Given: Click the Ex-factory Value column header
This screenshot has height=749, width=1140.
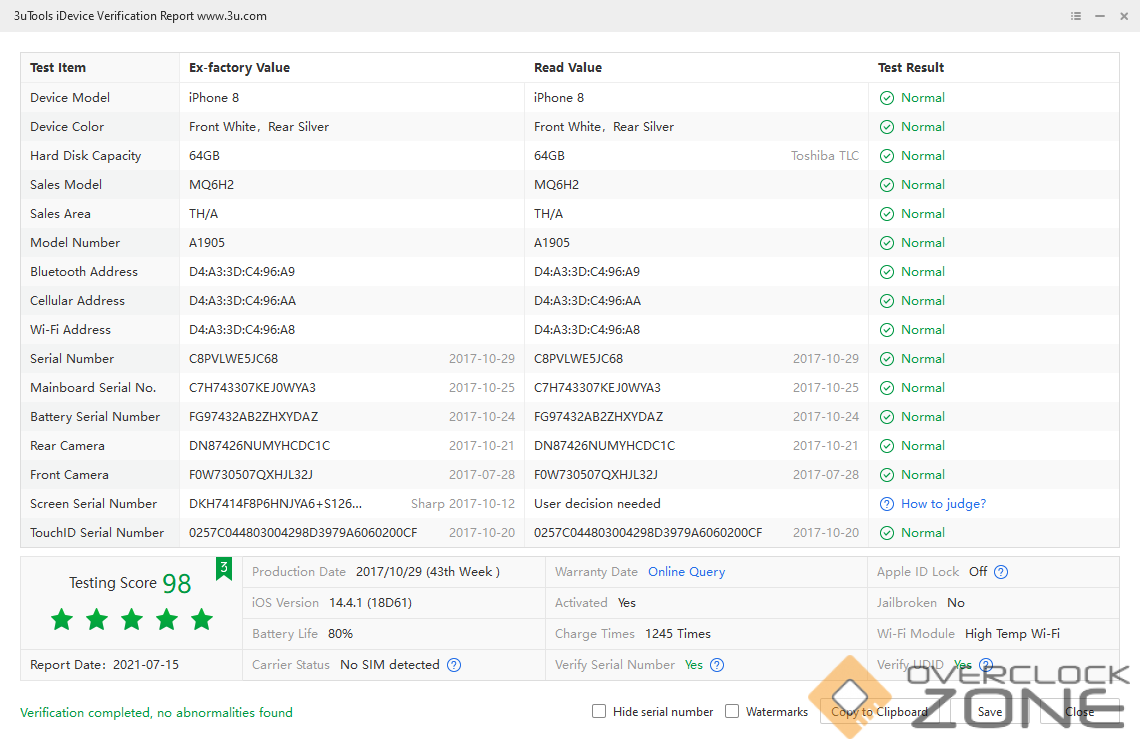Looking at the screenshot, I should coord(239,68).
